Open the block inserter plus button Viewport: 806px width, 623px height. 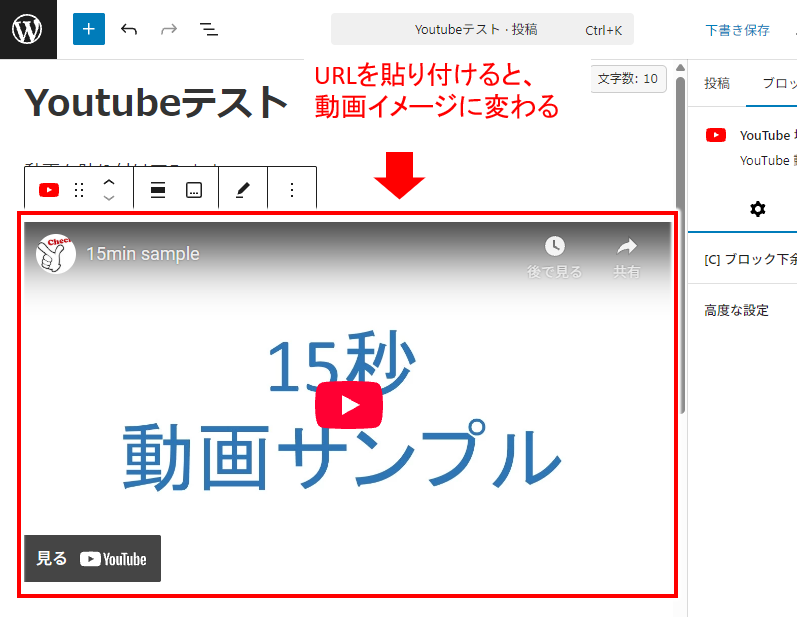coord(88,29)
